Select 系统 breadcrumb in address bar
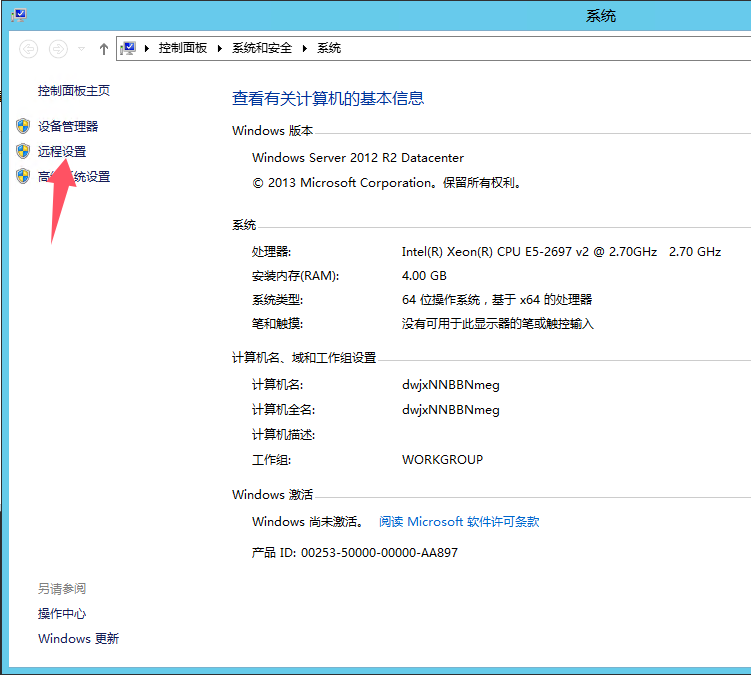 coord(329,48)
